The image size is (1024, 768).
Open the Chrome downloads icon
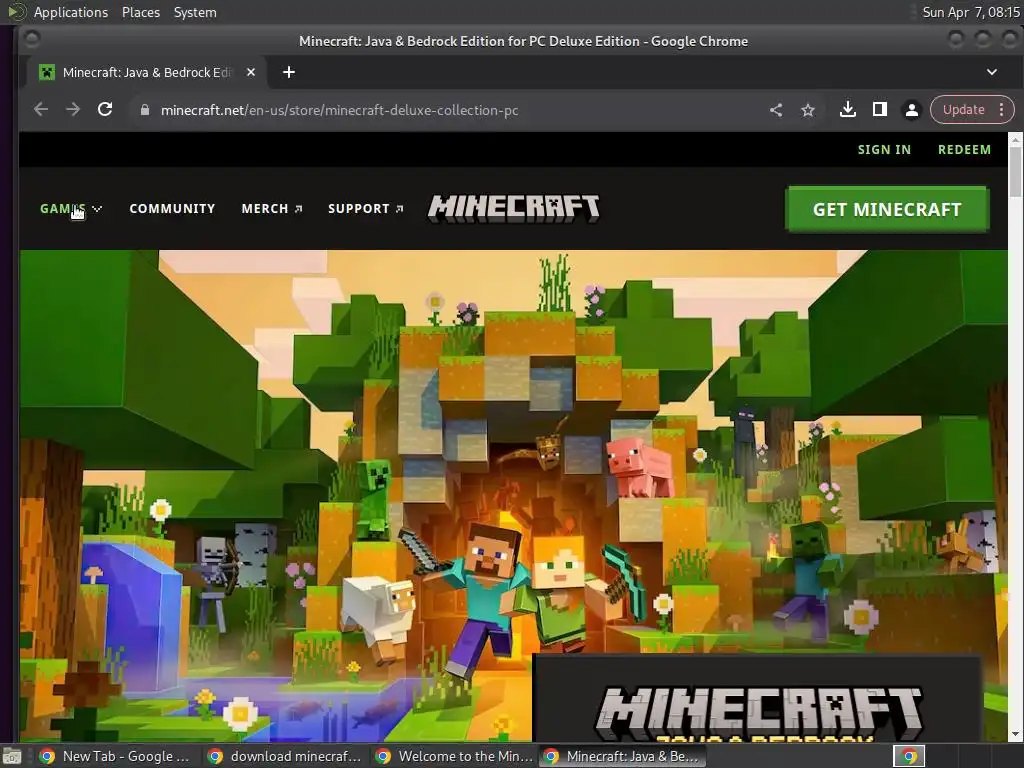848,110
